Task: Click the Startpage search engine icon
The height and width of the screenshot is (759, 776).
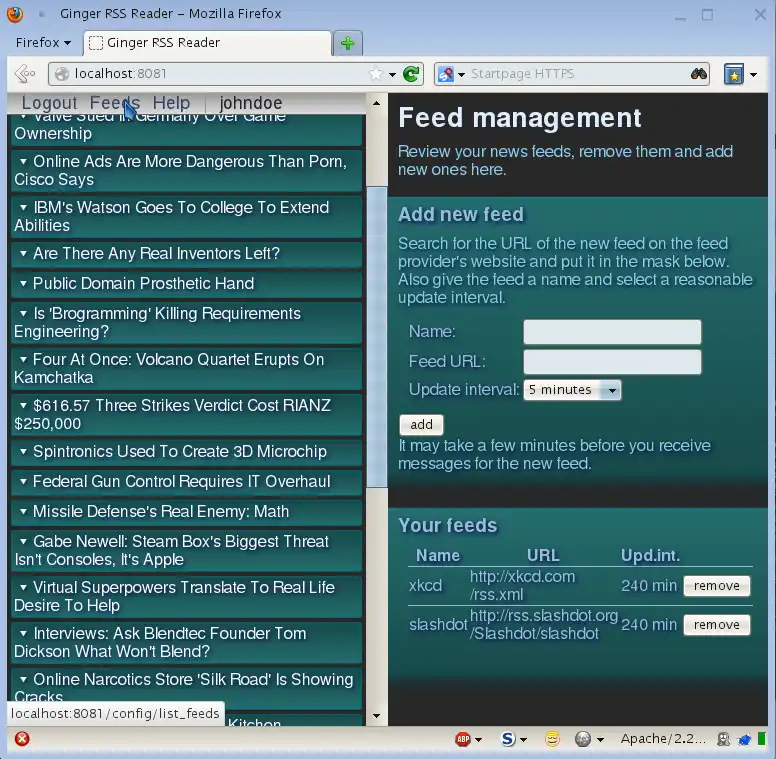Action: [446, 74]
